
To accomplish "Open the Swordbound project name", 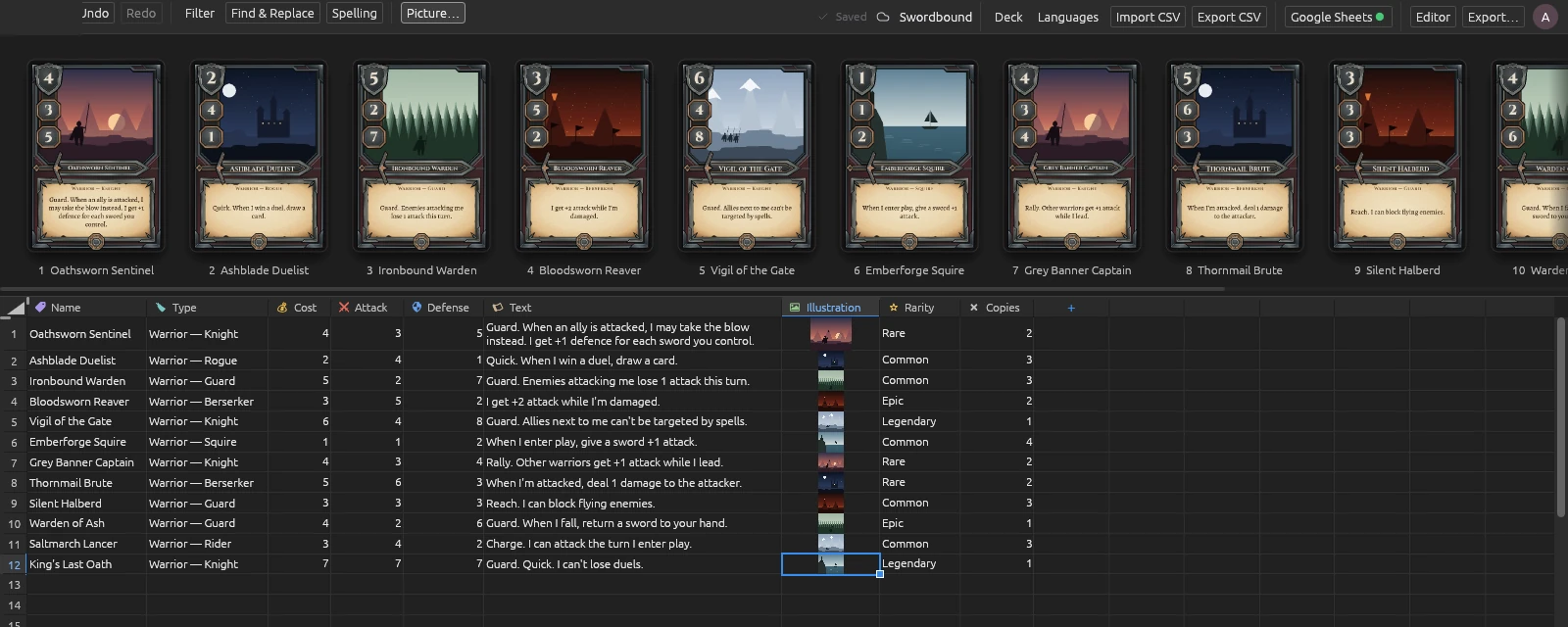I will 936,17.
